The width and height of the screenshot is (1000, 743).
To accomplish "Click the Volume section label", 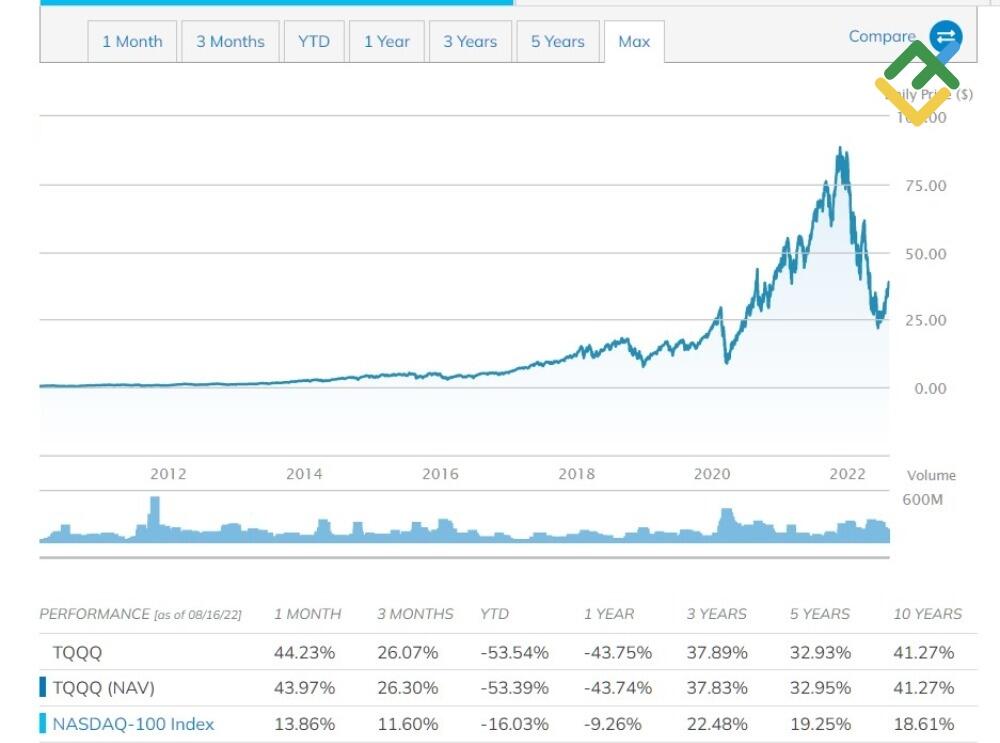I will [x=933, y=475].
